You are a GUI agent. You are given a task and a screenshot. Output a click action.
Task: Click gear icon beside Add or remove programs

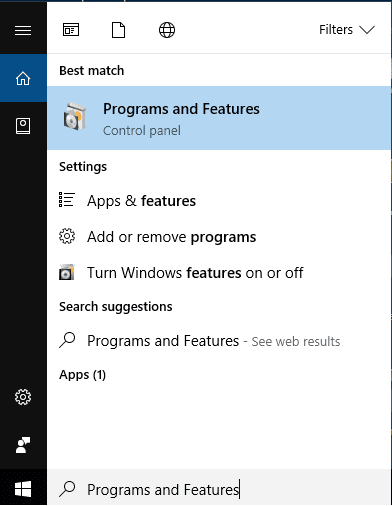point(67,236)
